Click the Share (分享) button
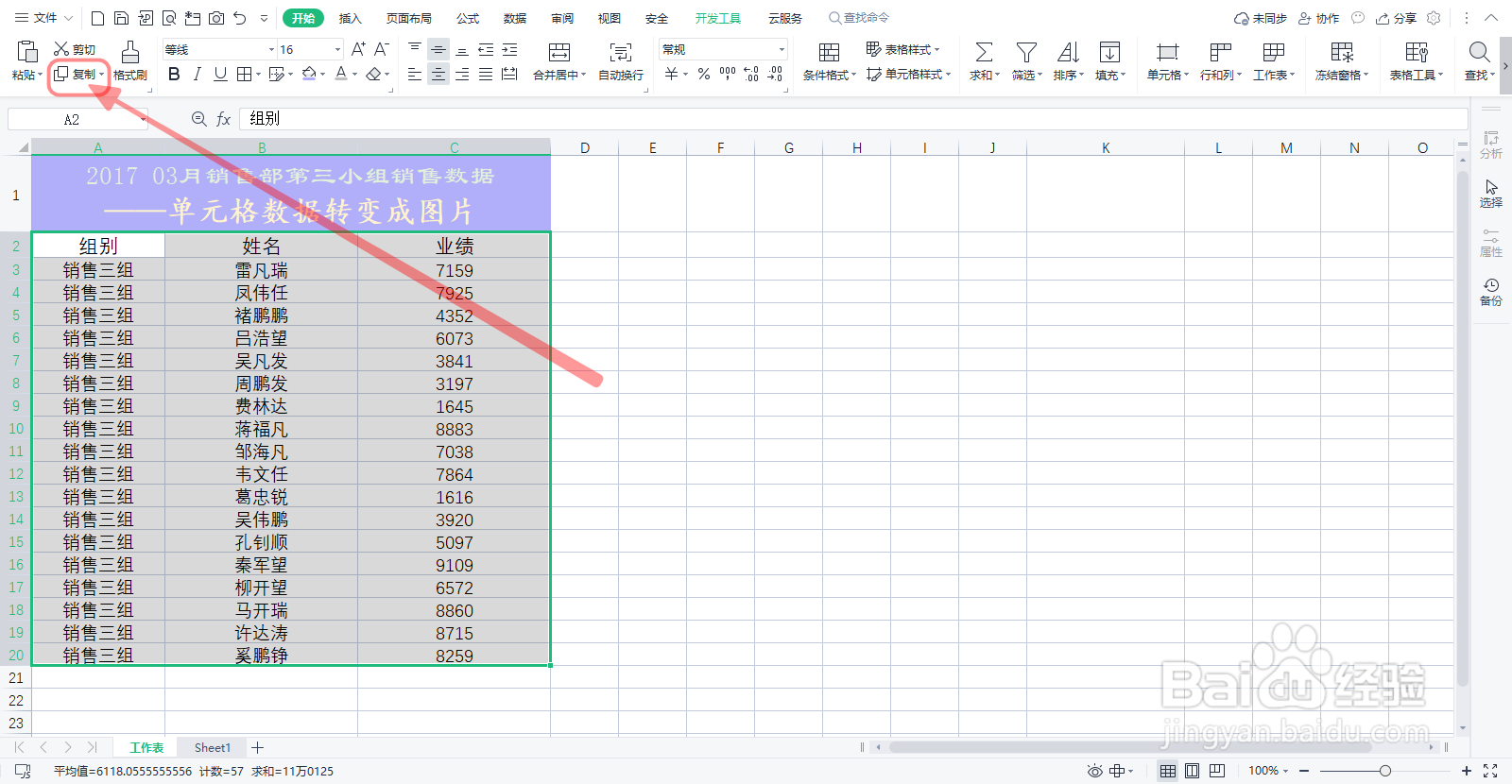 click(1397, 18)
